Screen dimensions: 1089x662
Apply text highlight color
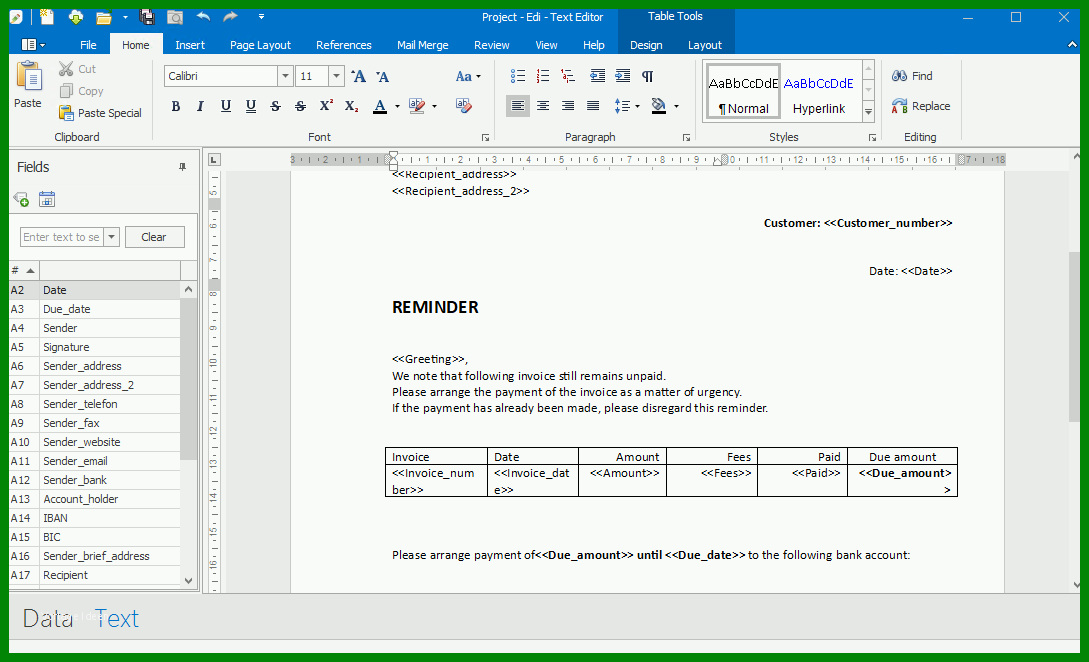pyautogui.click(x=417, y=106)
